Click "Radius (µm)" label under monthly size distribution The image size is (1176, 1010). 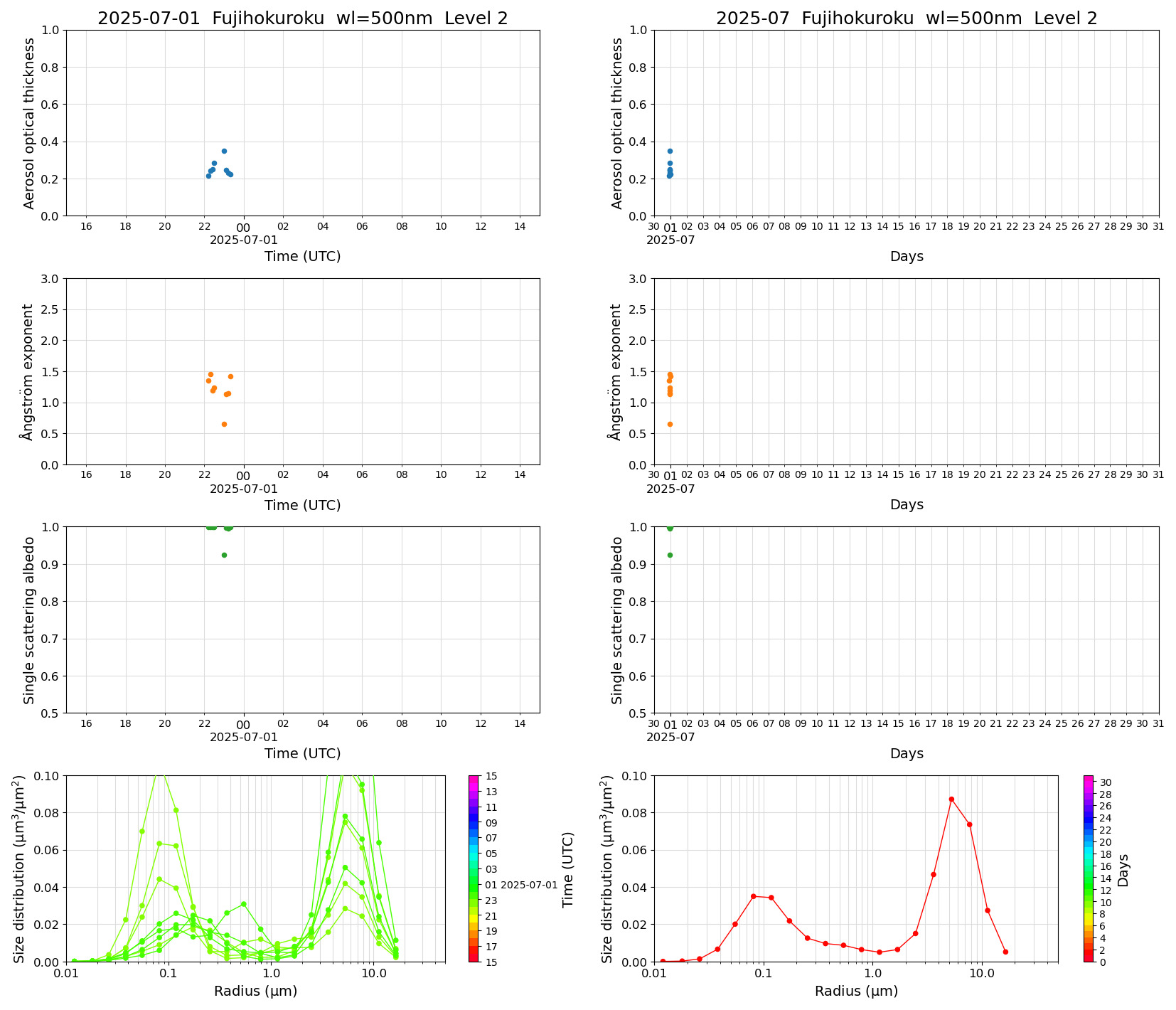tap(856, 991)
